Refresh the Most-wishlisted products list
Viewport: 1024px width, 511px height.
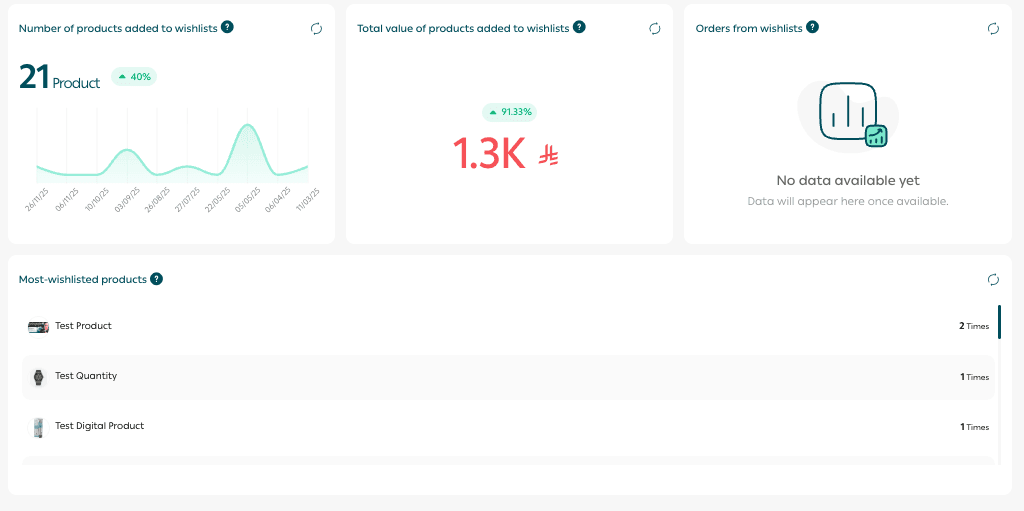[993, 280]
